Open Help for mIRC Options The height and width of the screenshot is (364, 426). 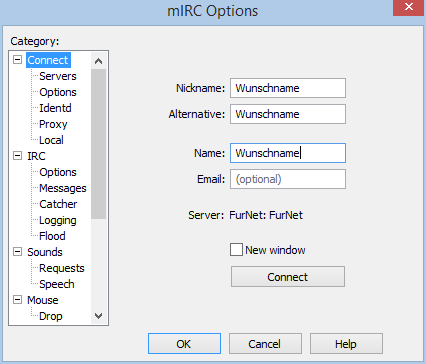346,344
